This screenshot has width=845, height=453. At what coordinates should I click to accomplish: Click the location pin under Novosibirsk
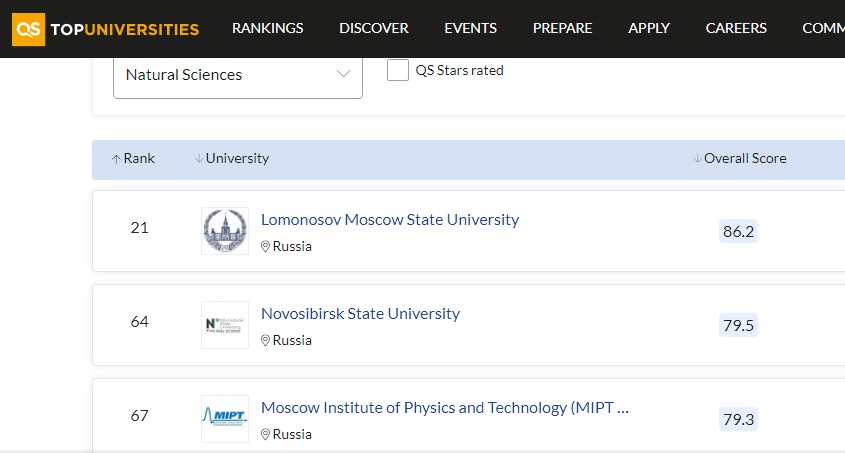tap(265, 340)
